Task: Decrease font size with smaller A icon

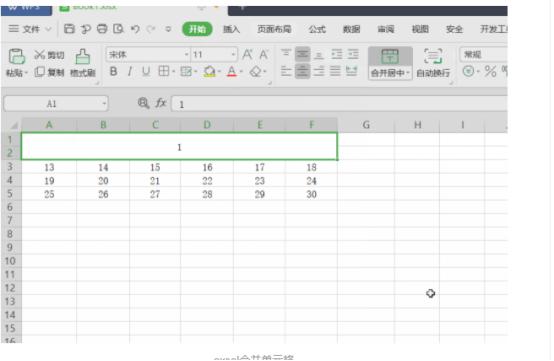Action: [264, 54]
